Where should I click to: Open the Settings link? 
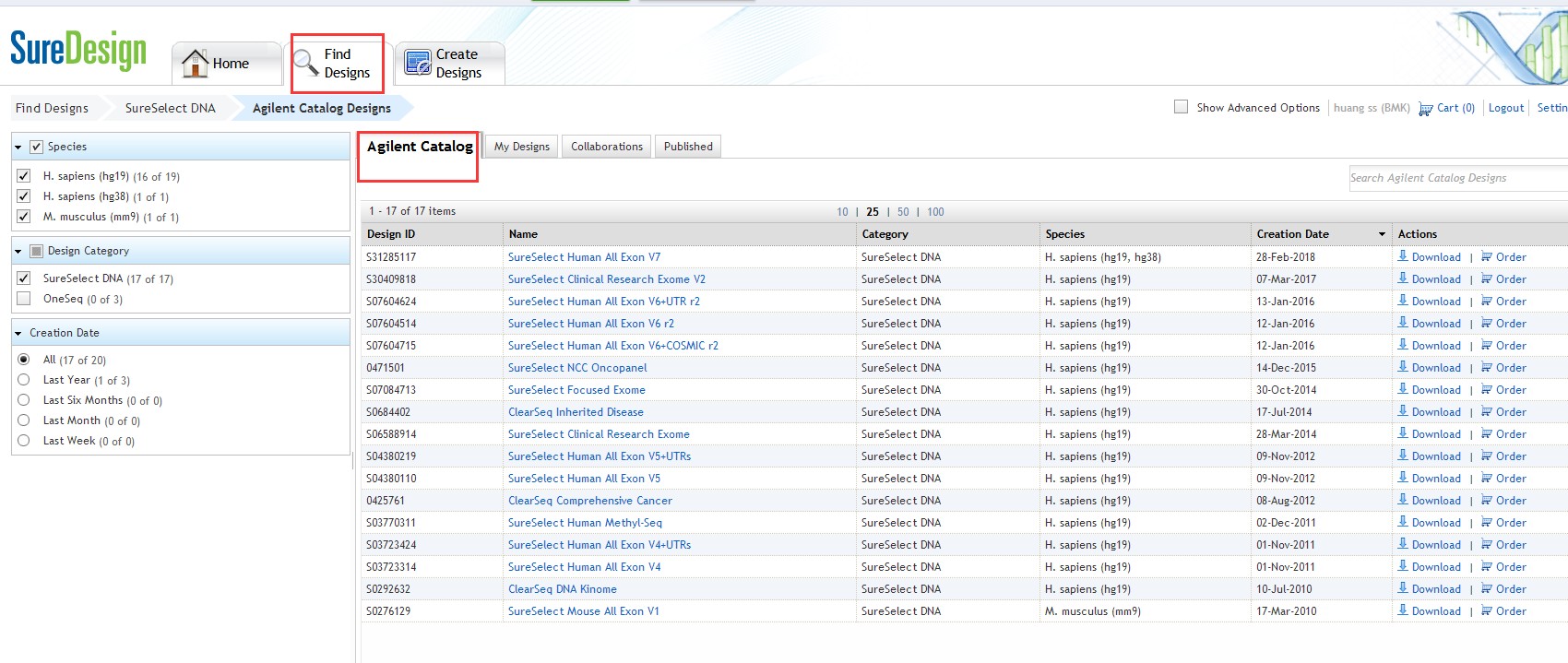point(1551,108)
